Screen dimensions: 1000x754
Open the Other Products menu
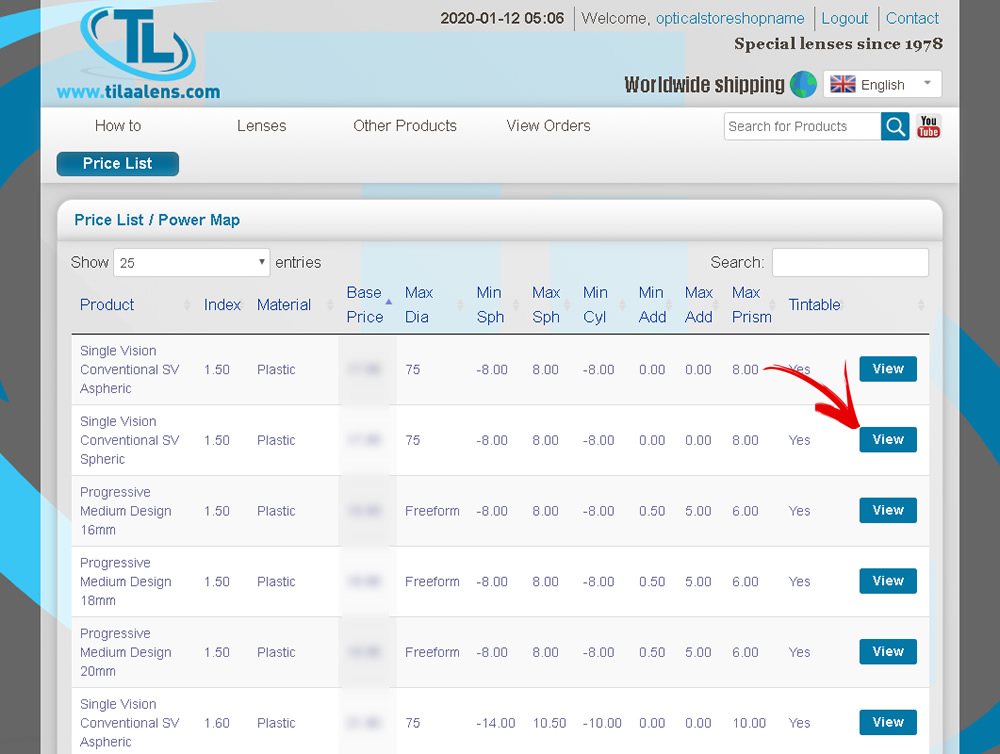405,126
